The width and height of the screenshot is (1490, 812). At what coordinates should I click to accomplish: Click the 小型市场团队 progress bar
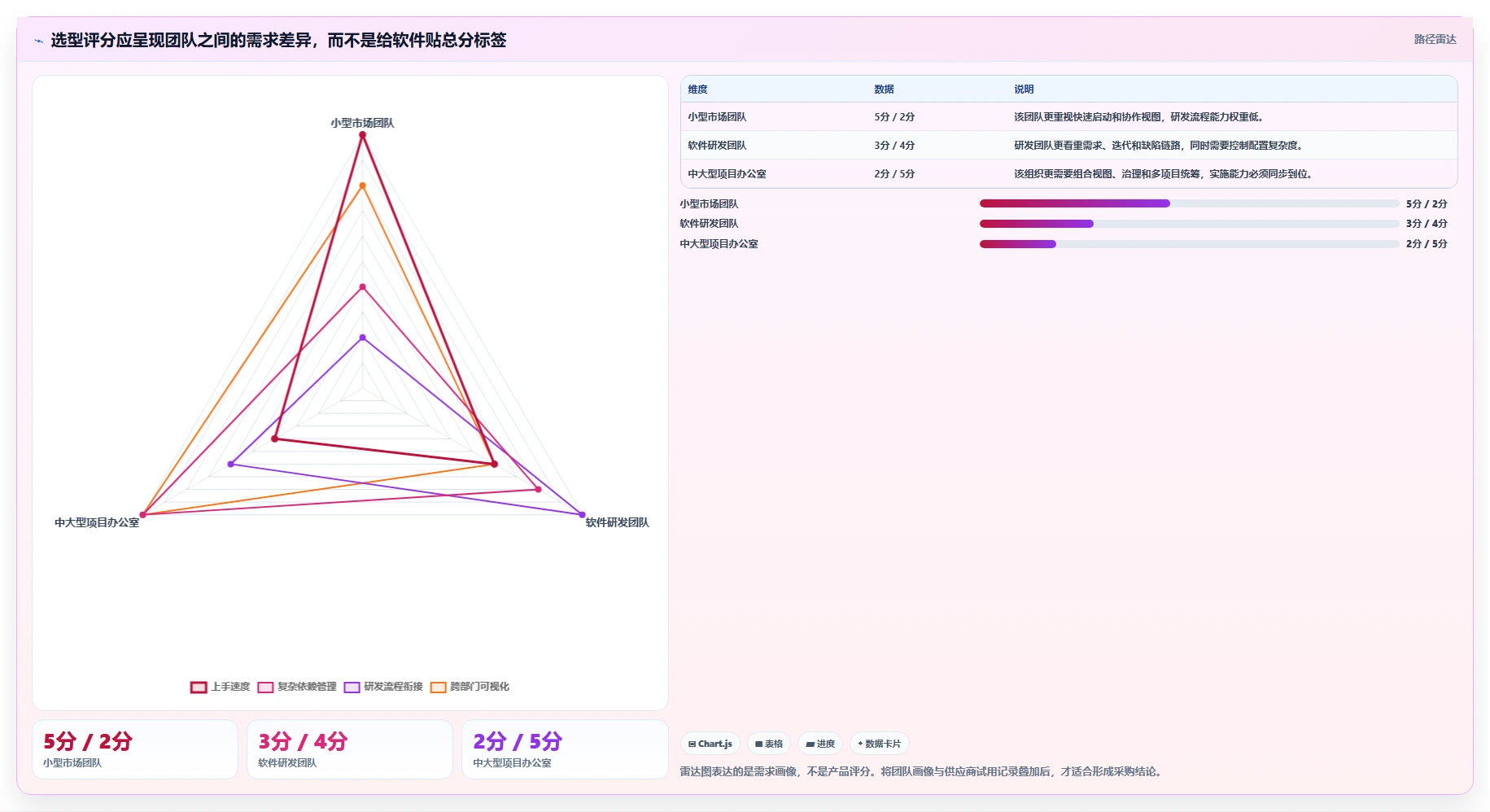click(x=1189, y=203)
